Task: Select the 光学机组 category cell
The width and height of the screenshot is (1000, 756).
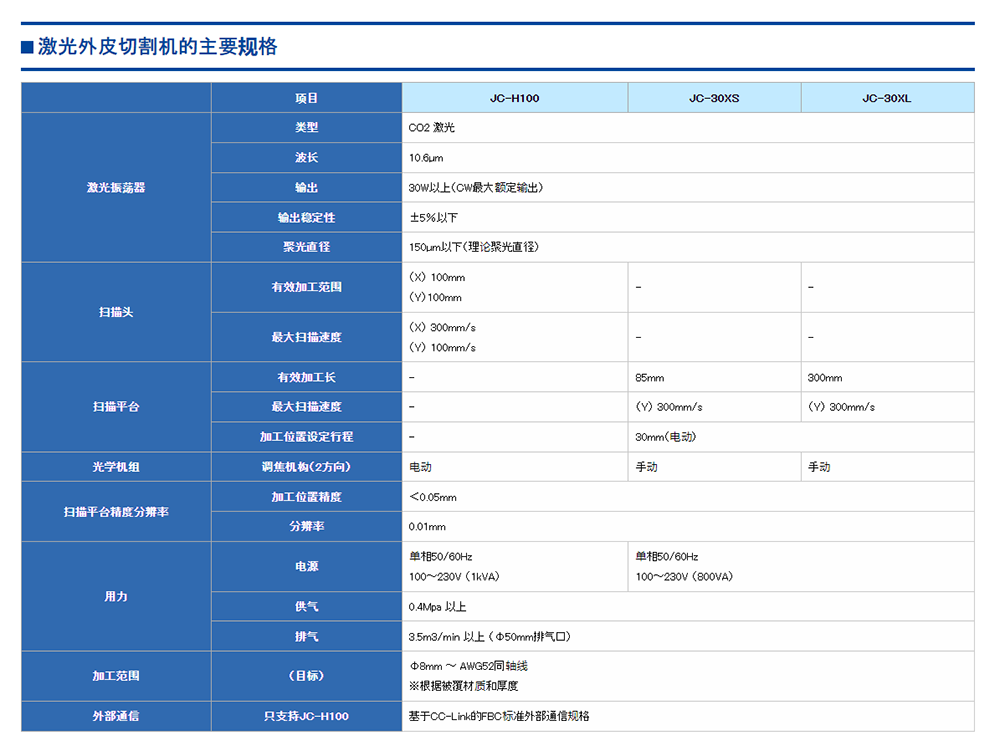Action: click(x=116, y=467)
